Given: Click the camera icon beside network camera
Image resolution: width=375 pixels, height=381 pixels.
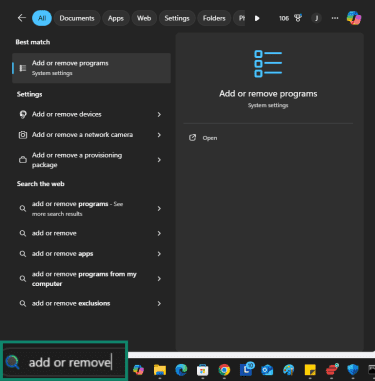Looking at the screenshot, I should point(23,135).
